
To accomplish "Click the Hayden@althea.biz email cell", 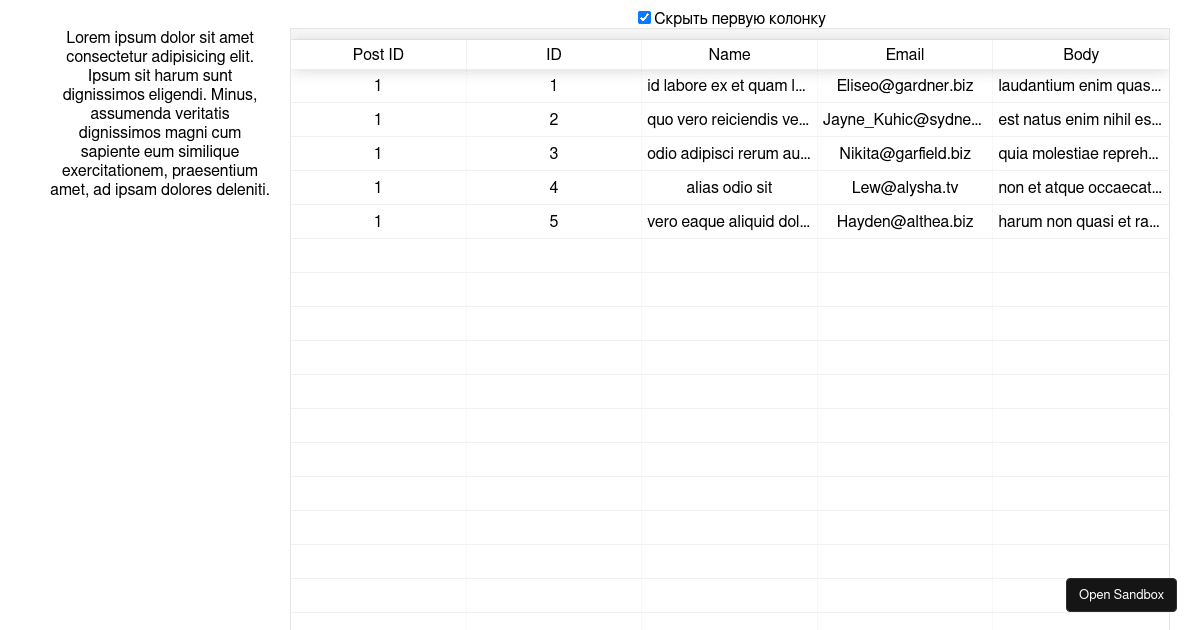I will coord(905,221).
